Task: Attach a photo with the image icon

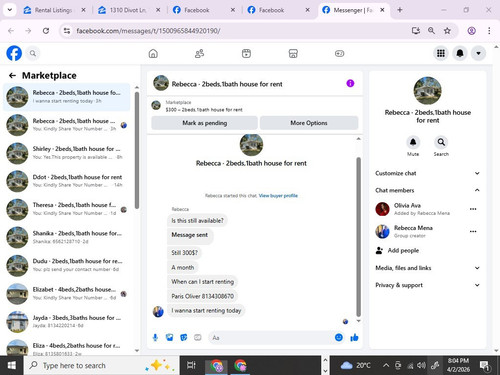Action: tap(169, 338)
